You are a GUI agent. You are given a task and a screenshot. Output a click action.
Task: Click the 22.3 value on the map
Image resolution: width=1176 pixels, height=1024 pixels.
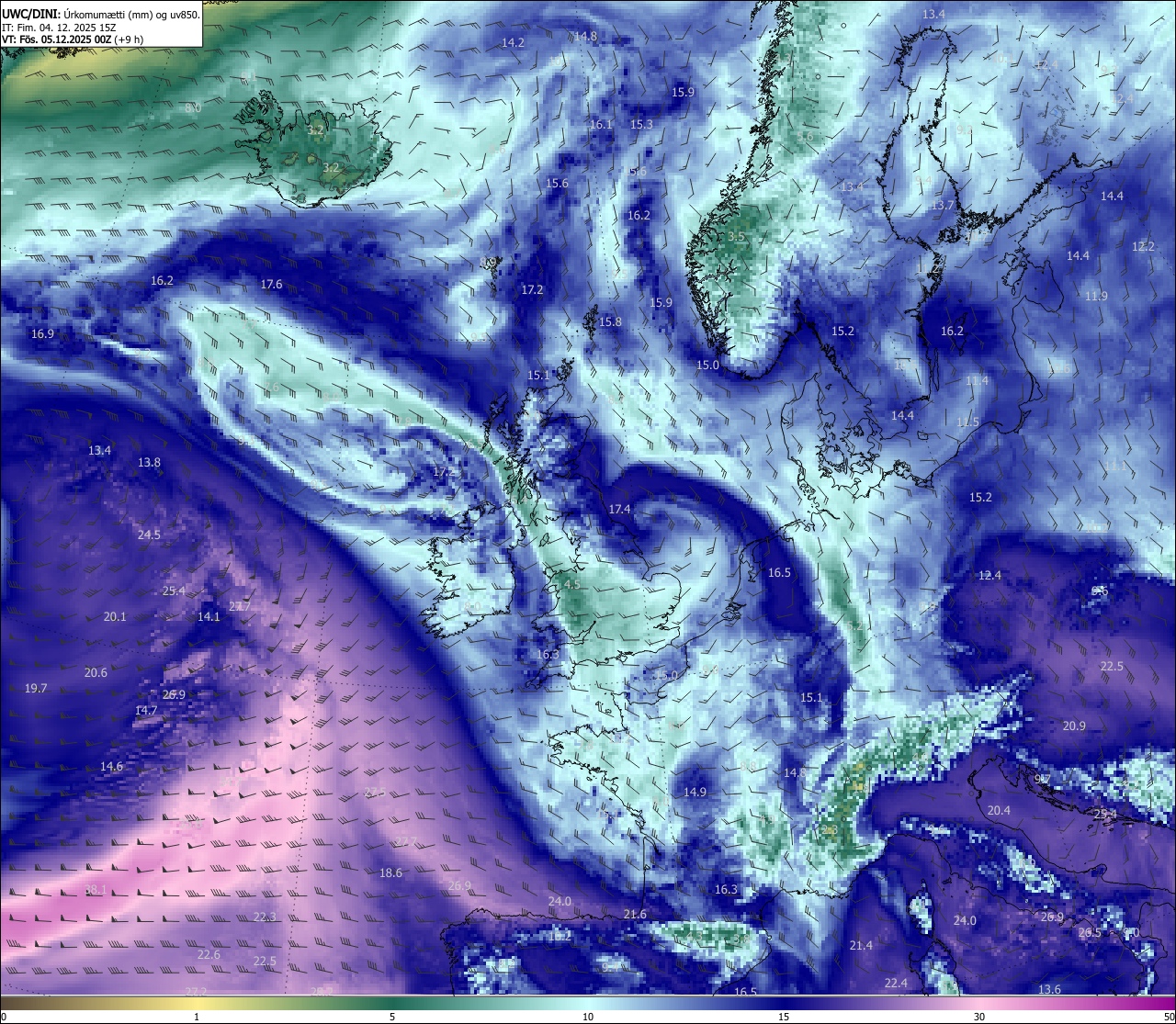pyautogui.click(x=265, y=917)
